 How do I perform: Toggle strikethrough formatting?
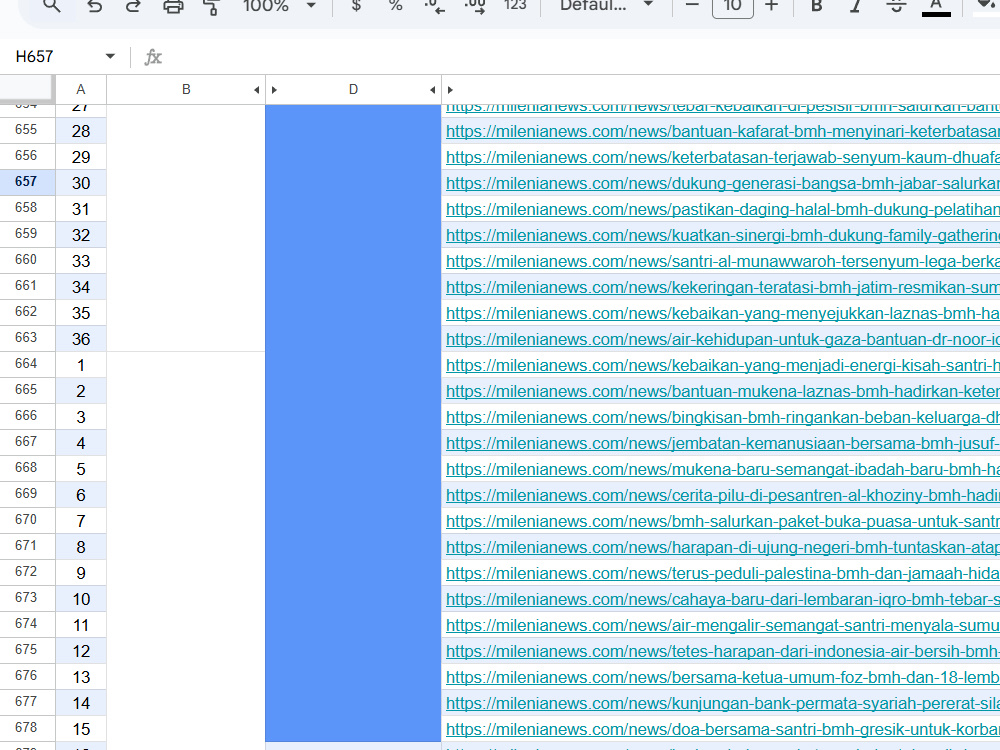point(896,6)
